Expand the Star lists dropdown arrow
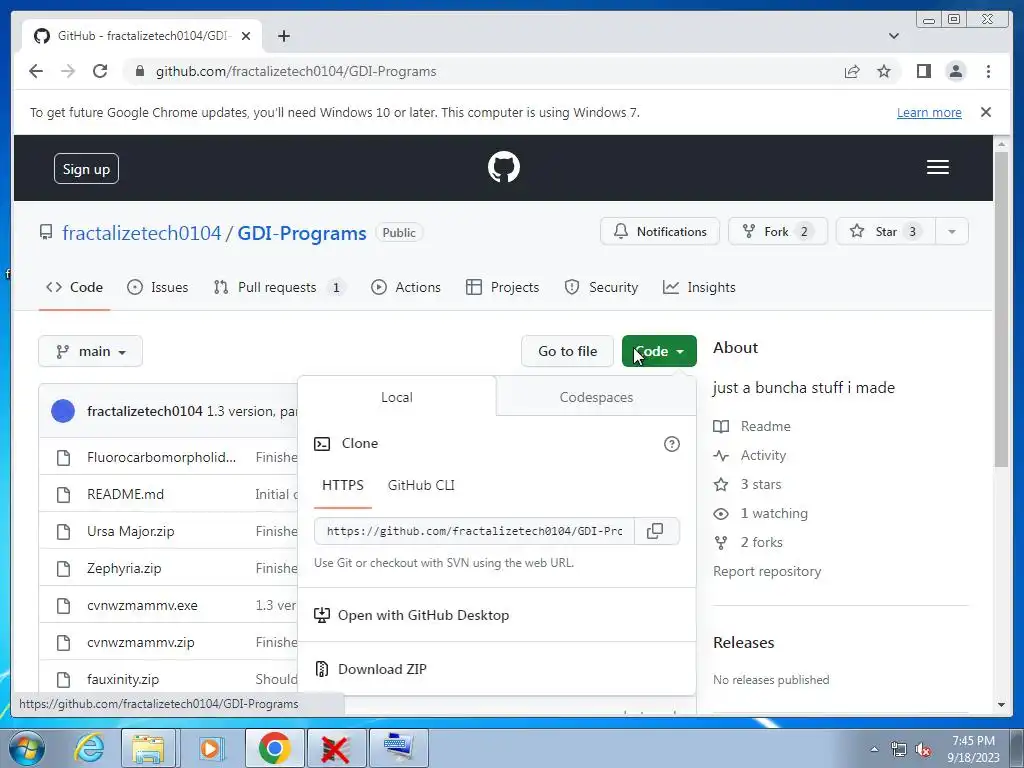 tap(952, 232)
